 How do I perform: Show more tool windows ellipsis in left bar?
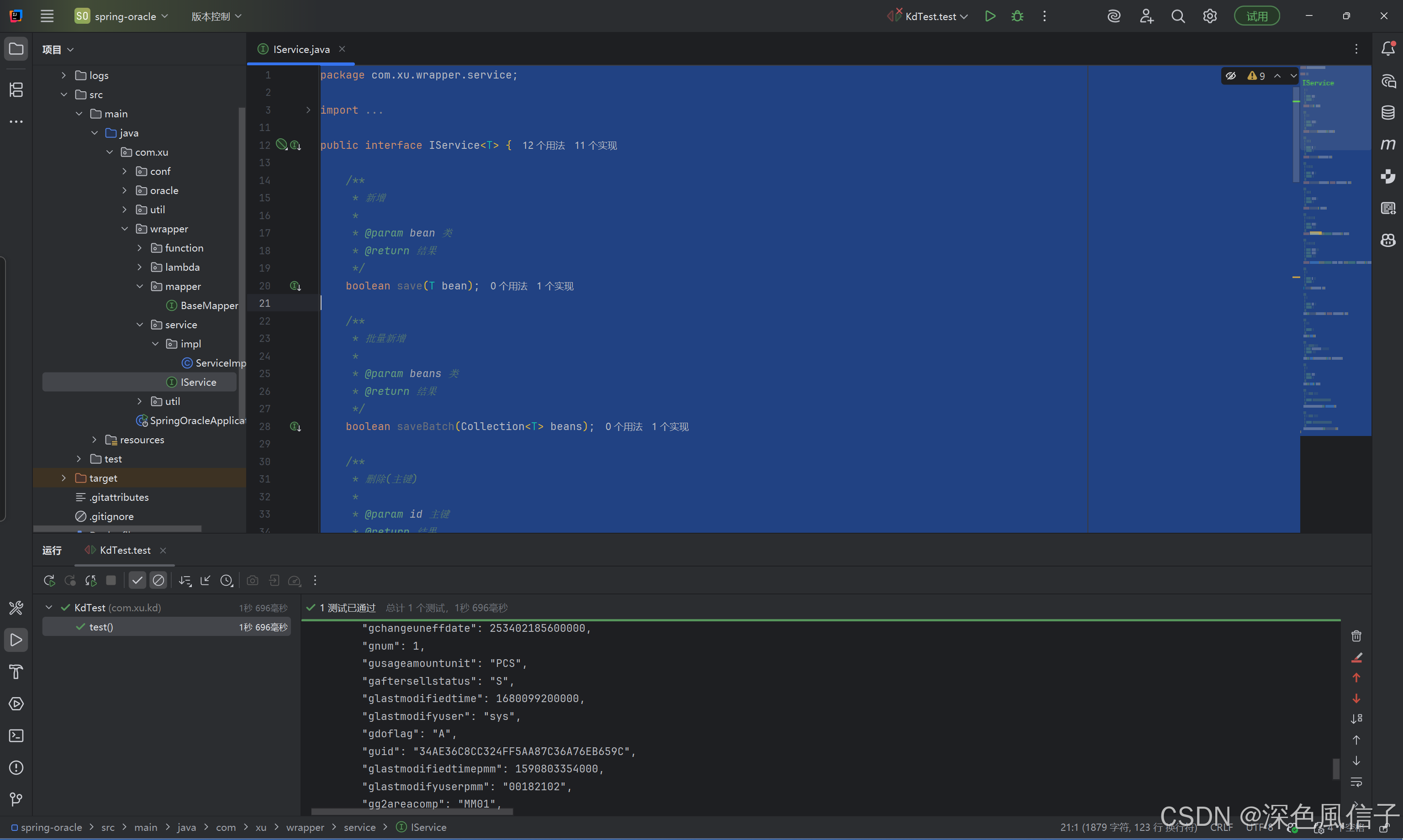tap(16, 121)
